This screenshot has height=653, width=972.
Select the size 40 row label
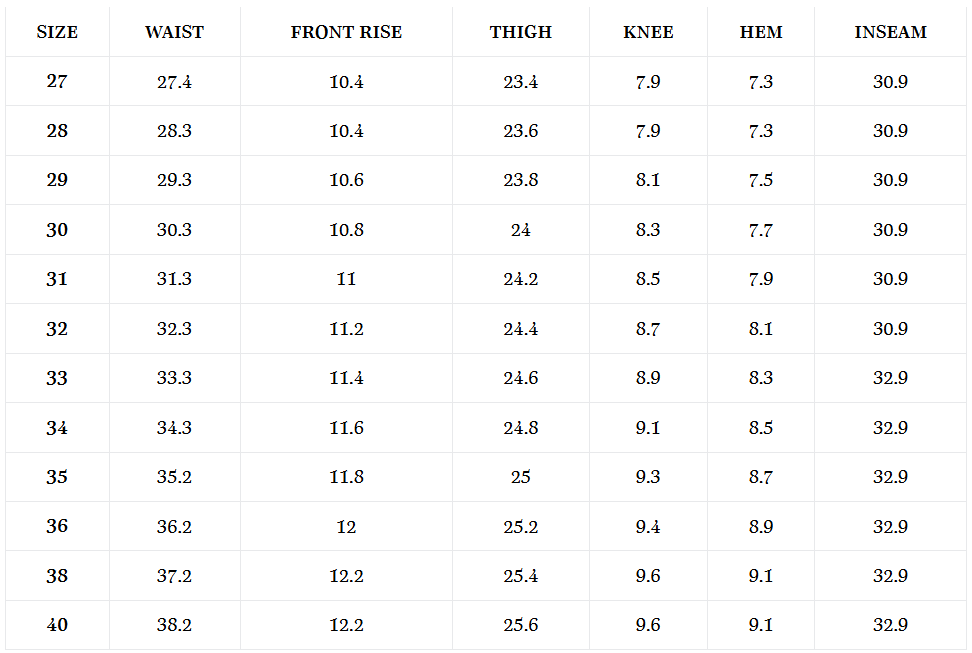click(57, 625)
